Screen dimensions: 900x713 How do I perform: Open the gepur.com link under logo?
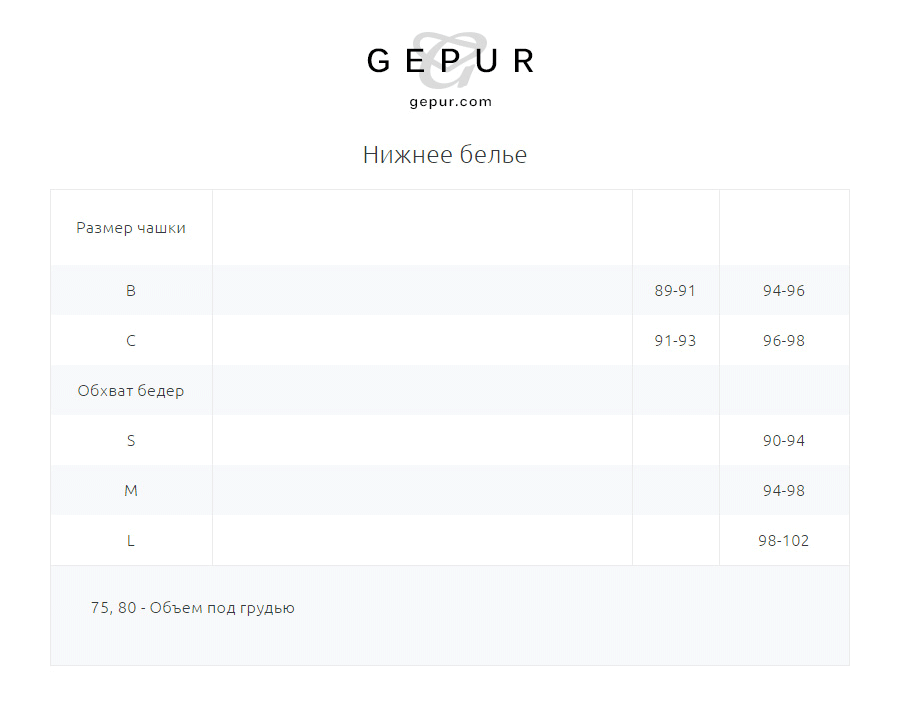tap(450, 101)
